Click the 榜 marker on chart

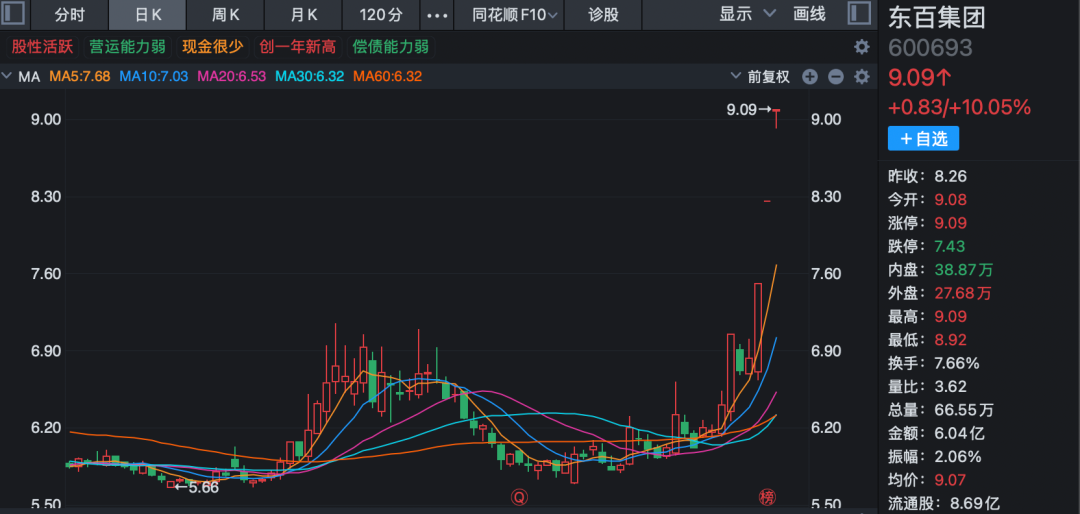[x=767, y=497]
